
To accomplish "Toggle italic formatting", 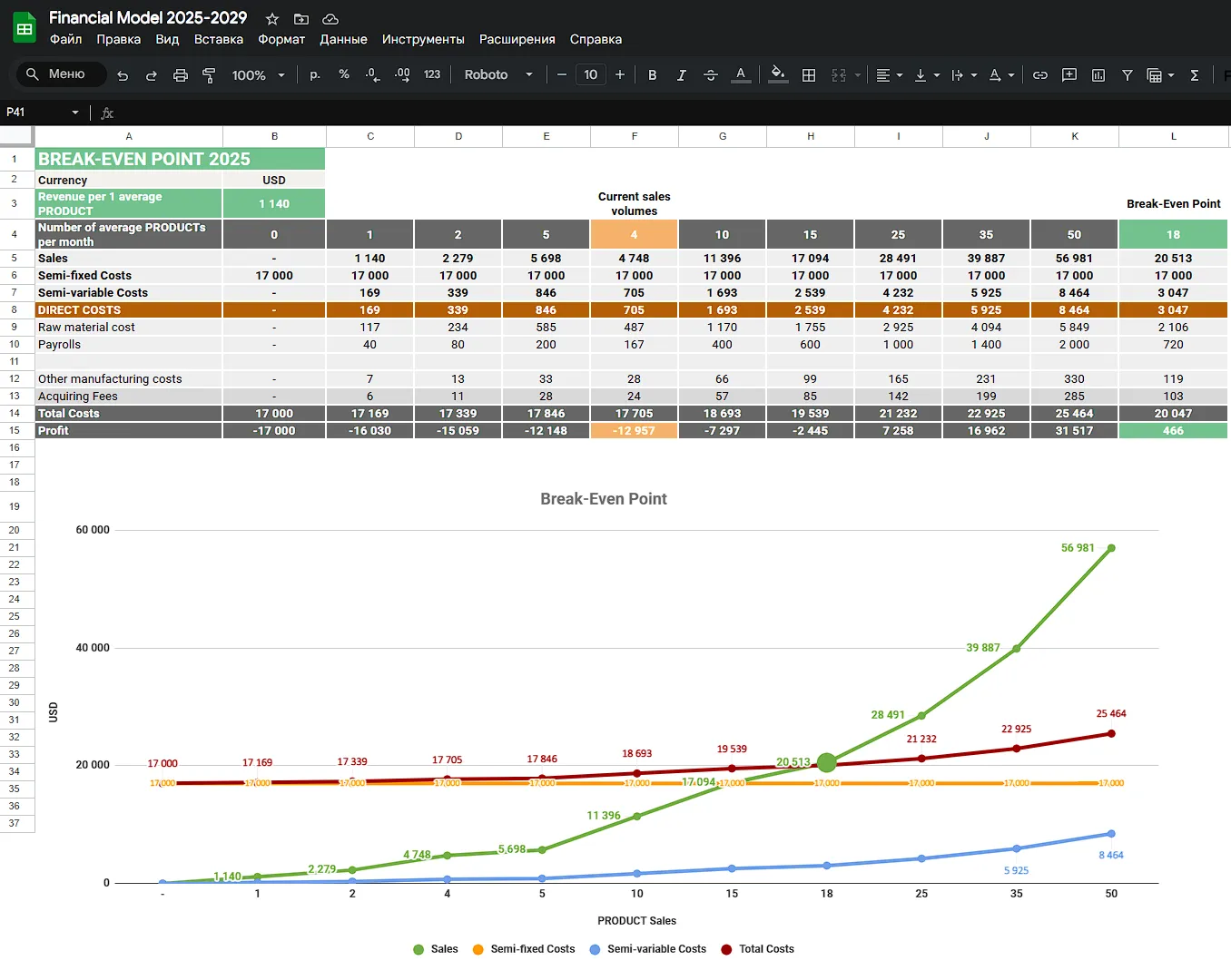I will (x=681, y=75).
